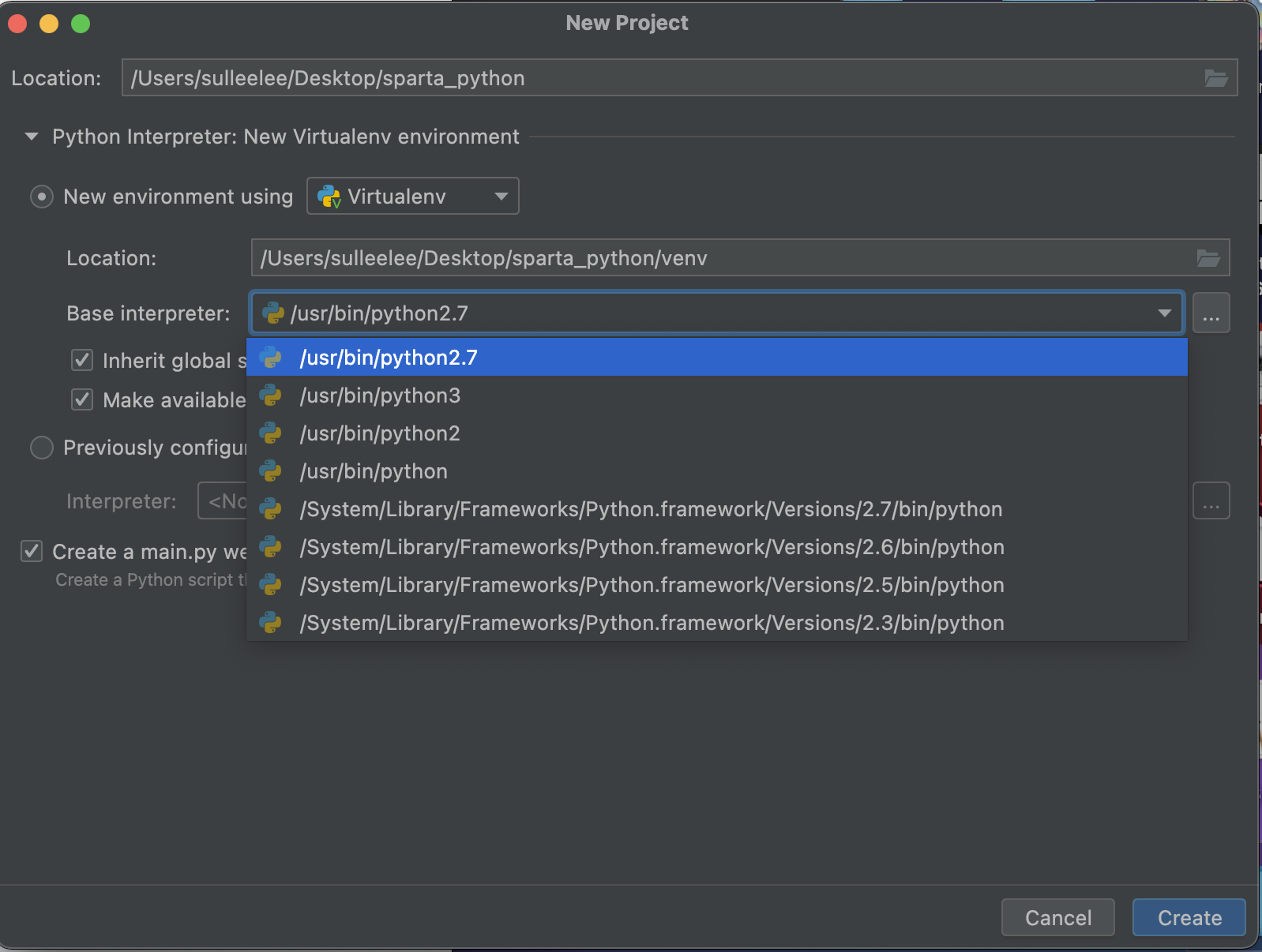Browse folder for virtualenv Location
This screenshot has width=1262, height=952.
point(1208,258)
